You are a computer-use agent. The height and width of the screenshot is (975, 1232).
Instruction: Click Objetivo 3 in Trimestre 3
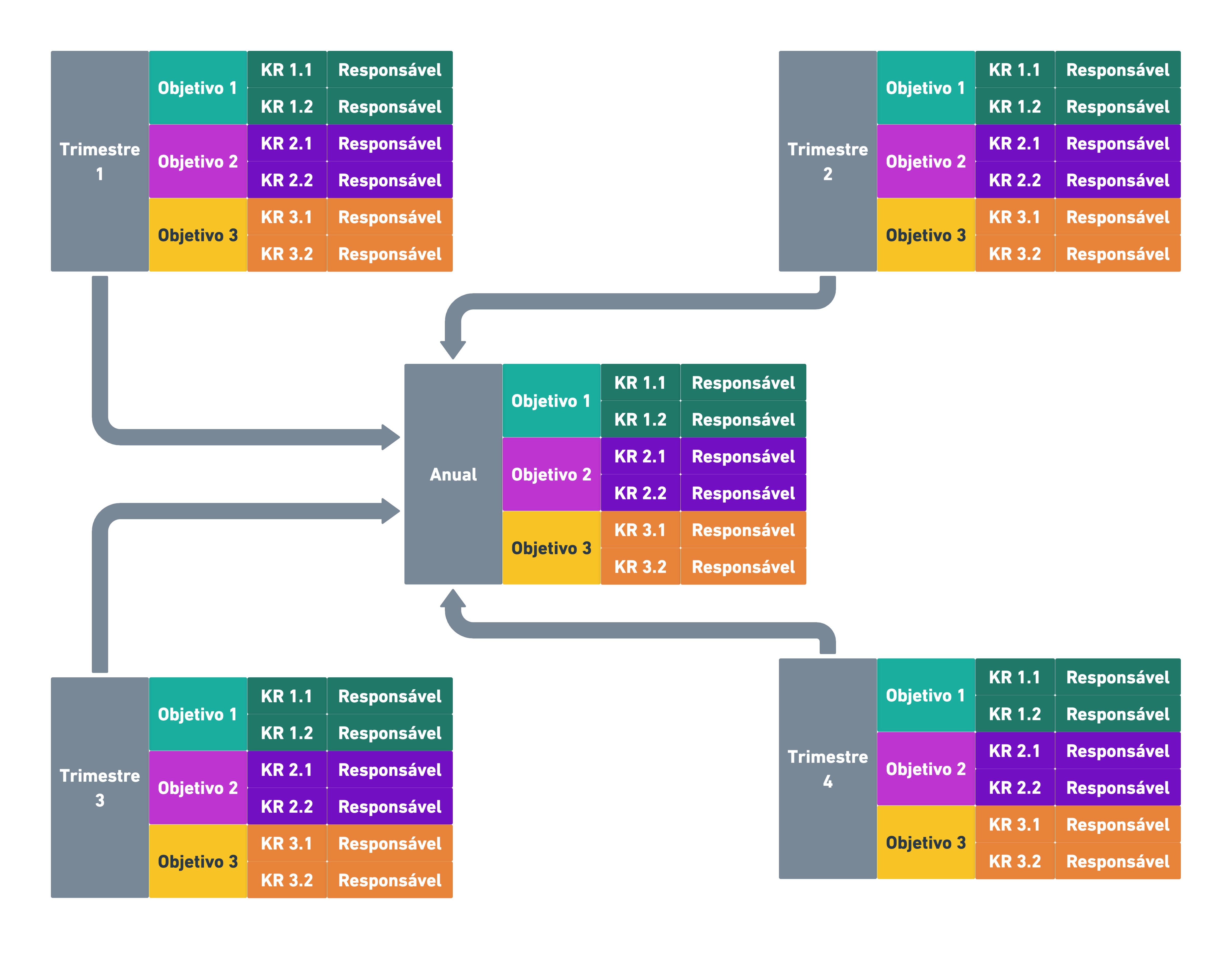click(198, 861)
